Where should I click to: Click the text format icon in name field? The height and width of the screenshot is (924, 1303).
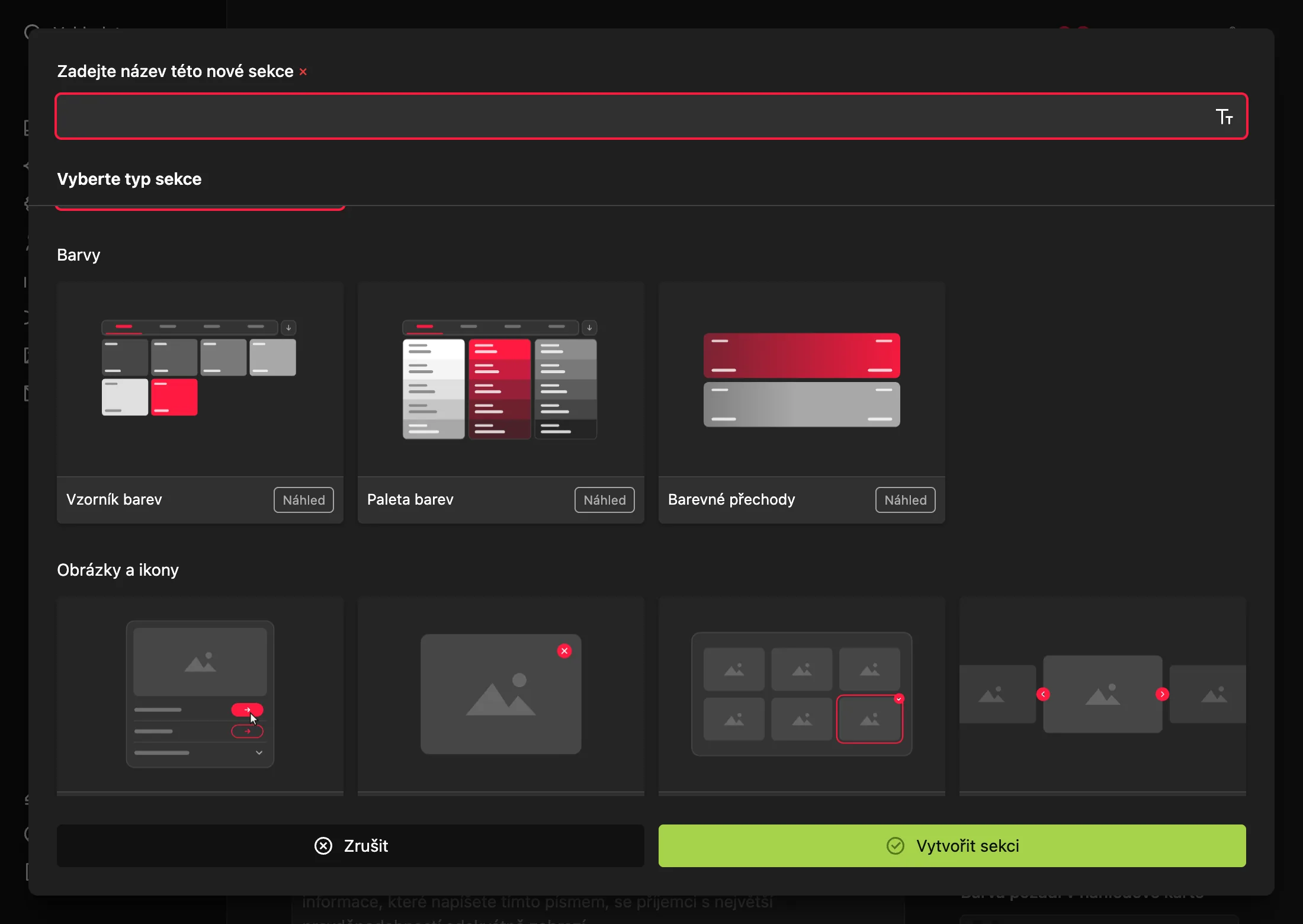[x=1224, y=117]
